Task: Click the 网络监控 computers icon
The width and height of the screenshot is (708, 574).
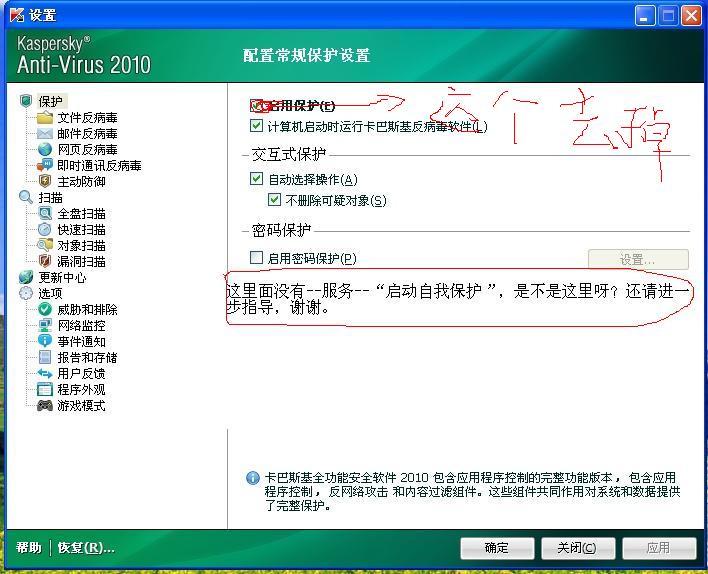Action: pyautogui.click(x=45, y=325)
